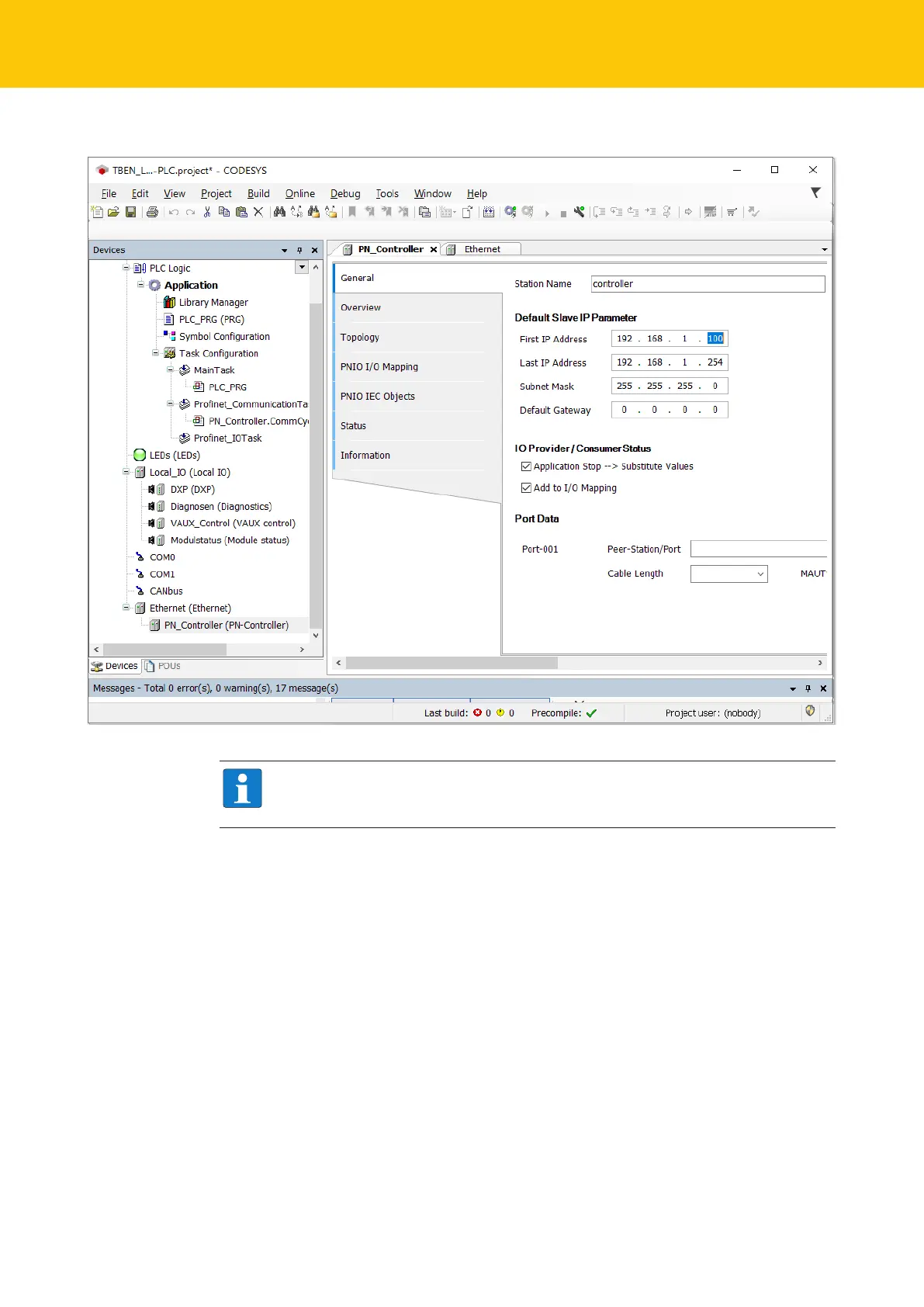The image size is (924, 1307).
Task: Click the Paste clipboard icon
Action: [x=241, y=212]
